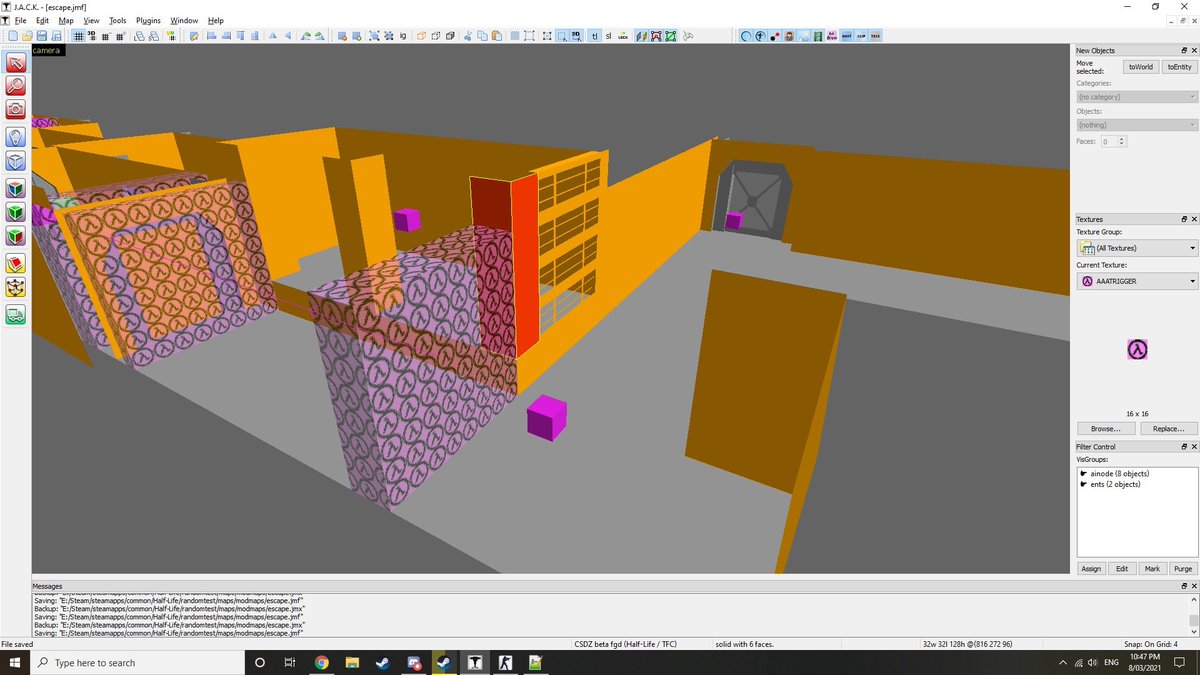
Task: Open the Map menu
Action: point(66,20)
